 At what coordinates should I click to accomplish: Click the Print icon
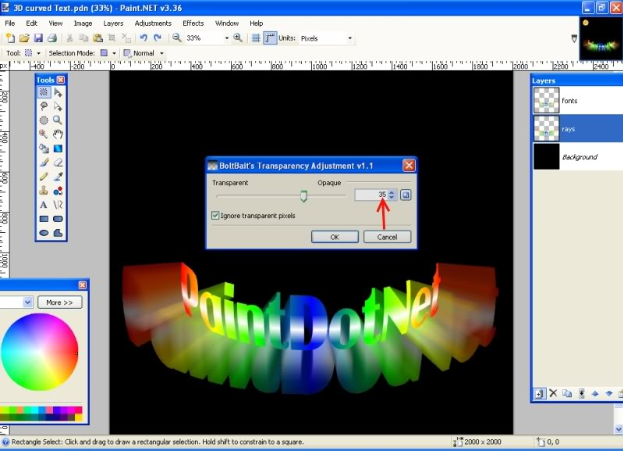click(x=52, y=38)
